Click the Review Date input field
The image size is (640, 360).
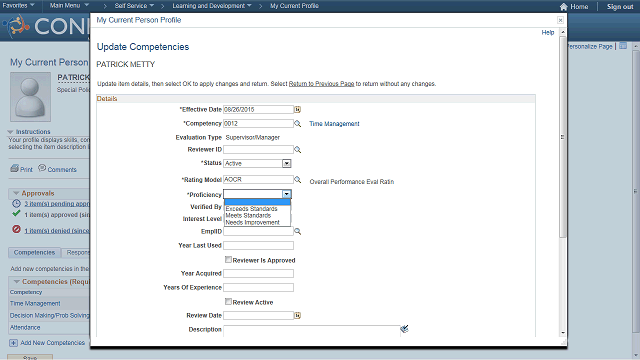tap(258, 316)
